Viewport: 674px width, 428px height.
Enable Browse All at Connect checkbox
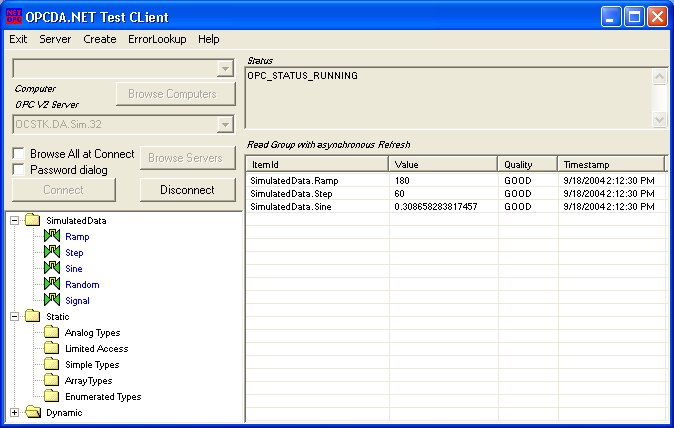click(19, 154)
